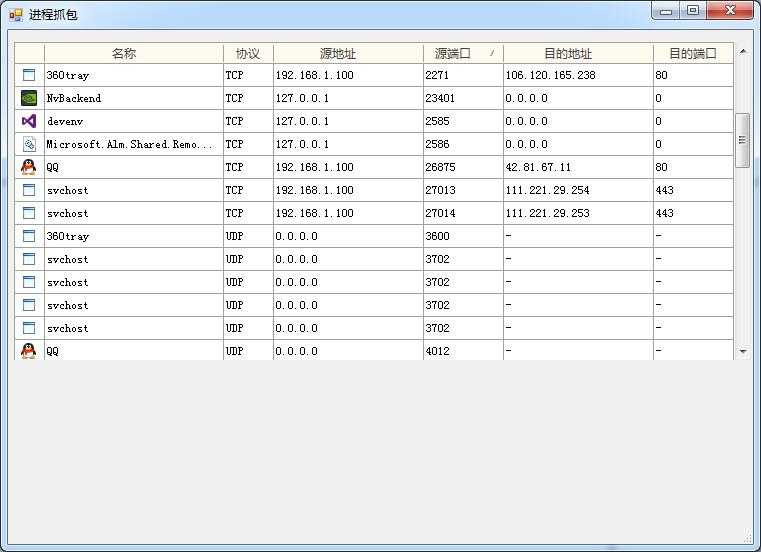Maximize the 进程抓包 window
The image size is (761, 552).
[693, 11]
